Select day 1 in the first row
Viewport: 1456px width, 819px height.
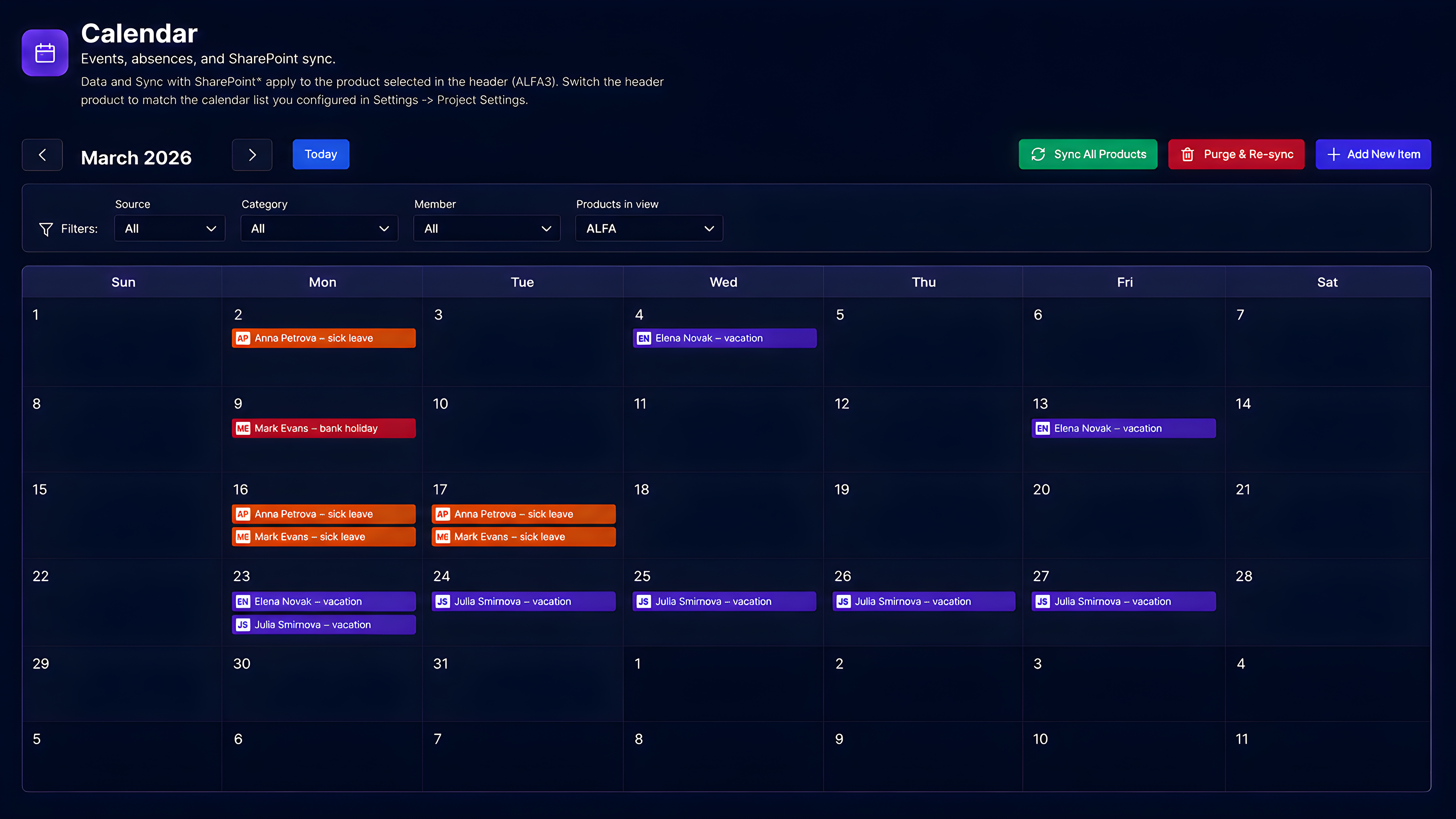tap(36, 315)
